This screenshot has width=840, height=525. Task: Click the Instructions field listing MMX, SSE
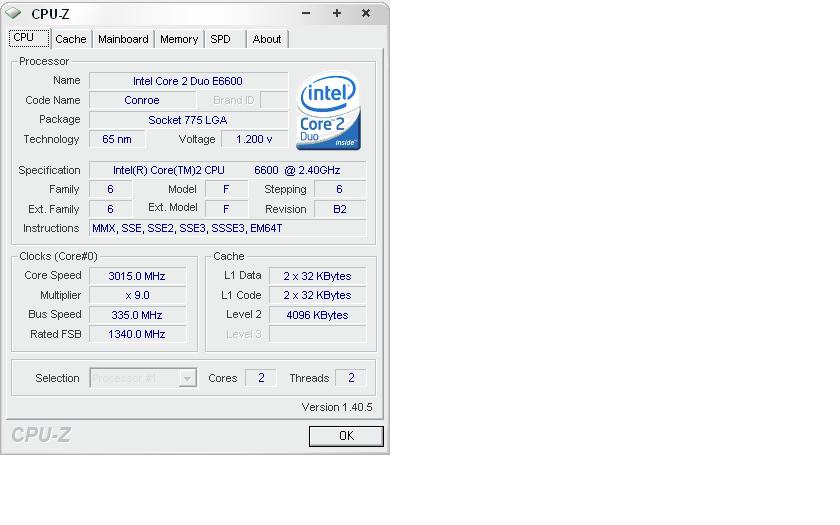click(227, 228)
